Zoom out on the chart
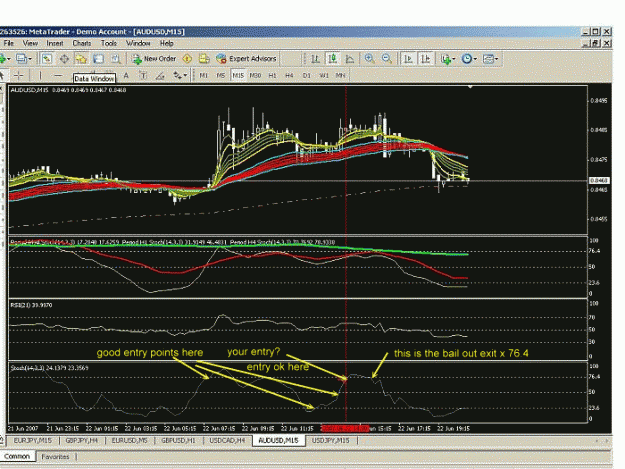The height and width of the screenshot is (469, 625). pyautogui.click(x=387, y=59)
